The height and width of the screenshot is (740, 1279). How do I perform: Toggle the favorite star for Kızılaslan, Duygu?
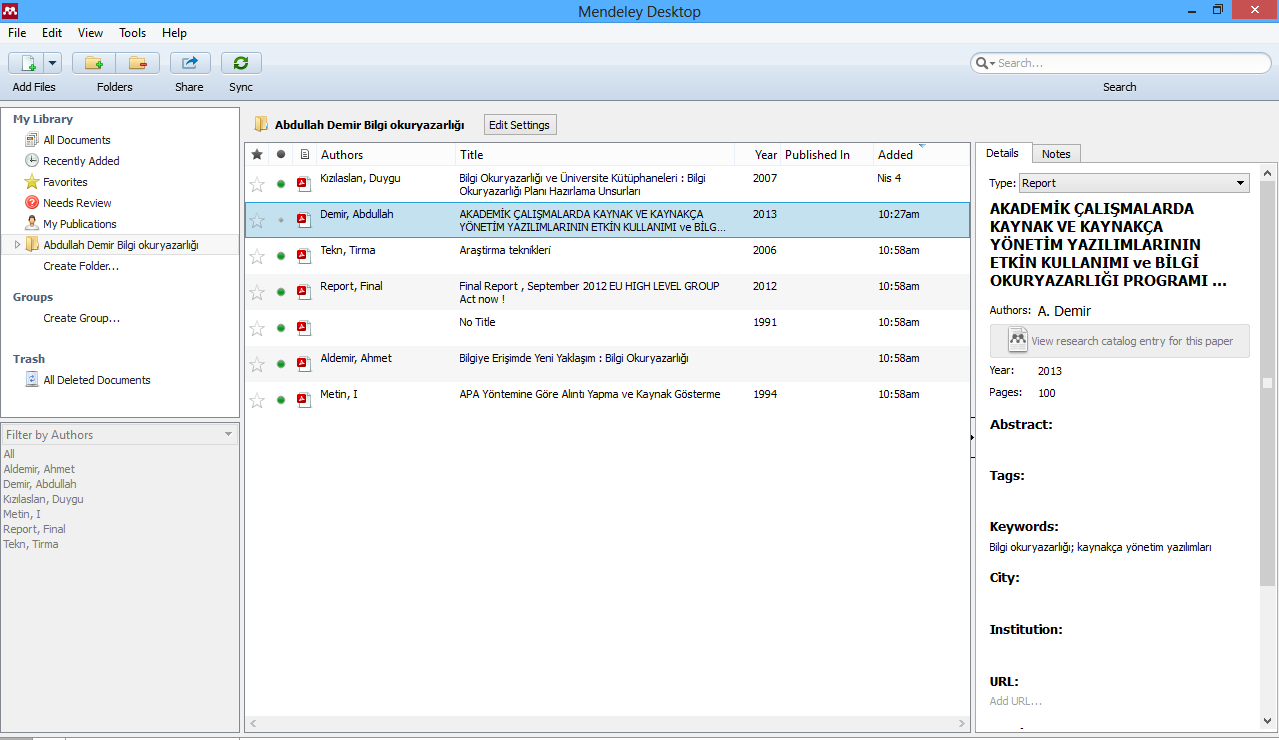(257, 184)
